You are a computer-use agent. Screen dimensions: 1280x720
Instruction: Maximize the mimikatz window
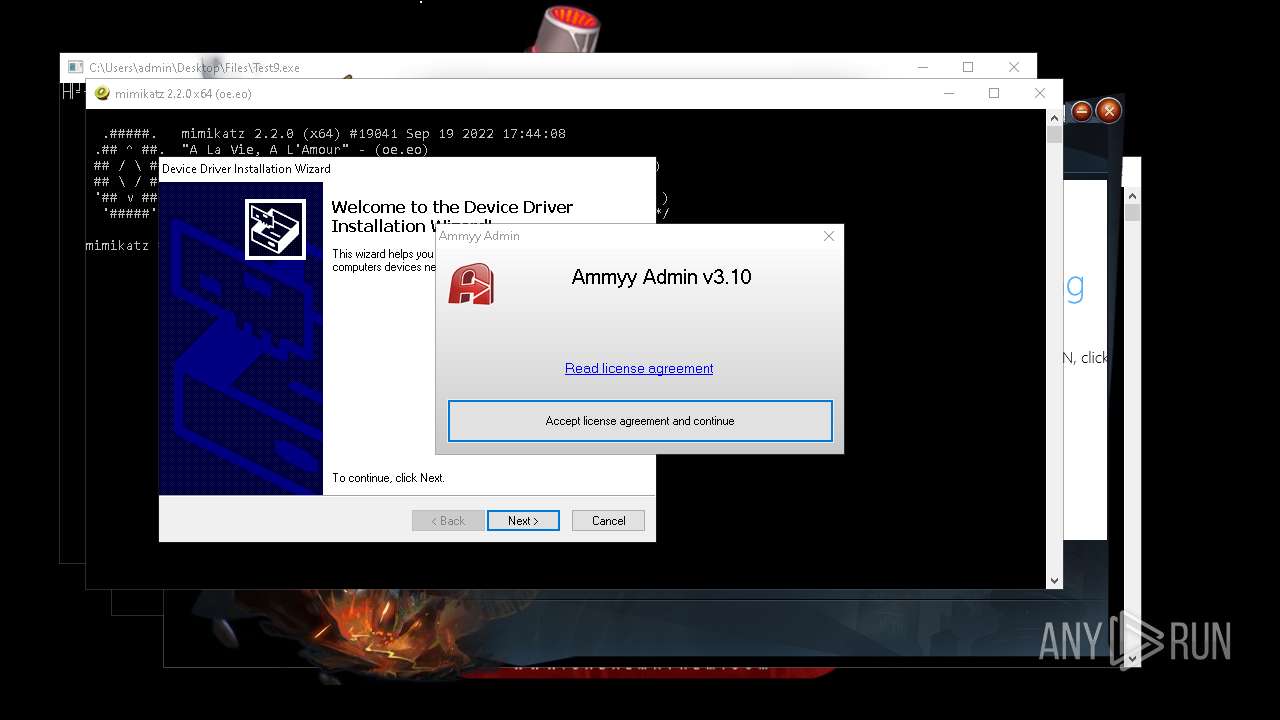coord(994,93)
